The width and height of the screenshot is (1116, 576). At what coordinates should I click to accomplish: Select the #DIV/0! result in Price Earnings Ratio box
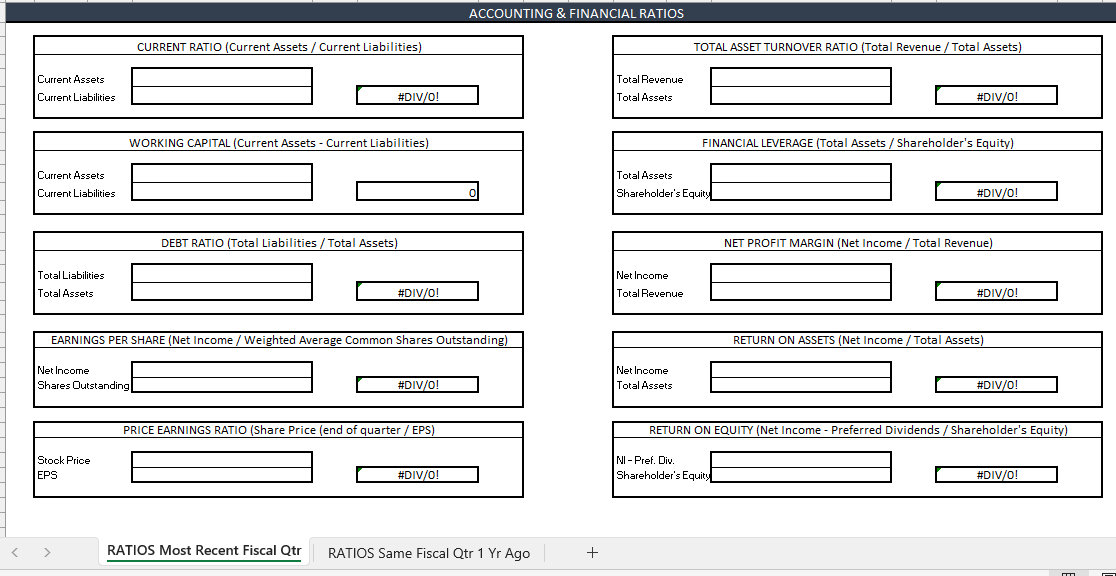click(x=417, y=475)
